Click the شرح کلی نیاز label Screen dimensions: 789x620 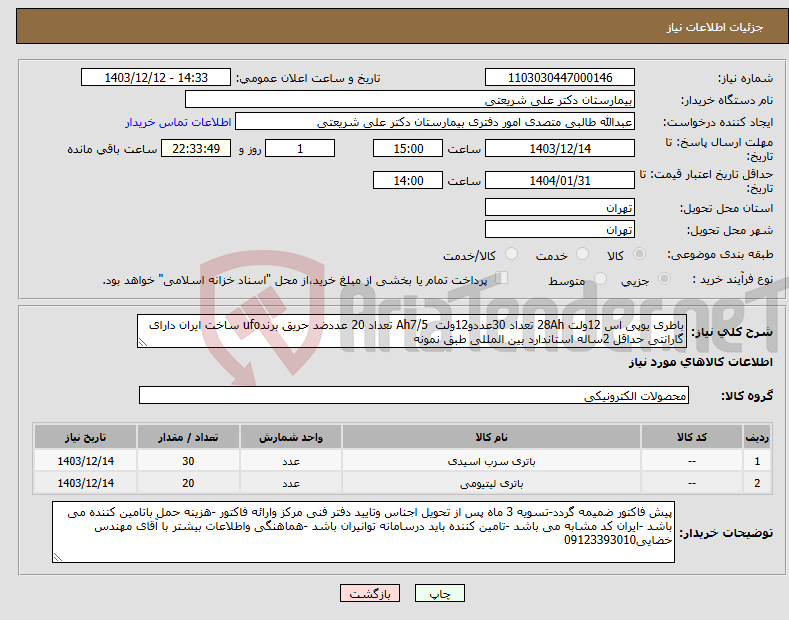pos(732,332)
